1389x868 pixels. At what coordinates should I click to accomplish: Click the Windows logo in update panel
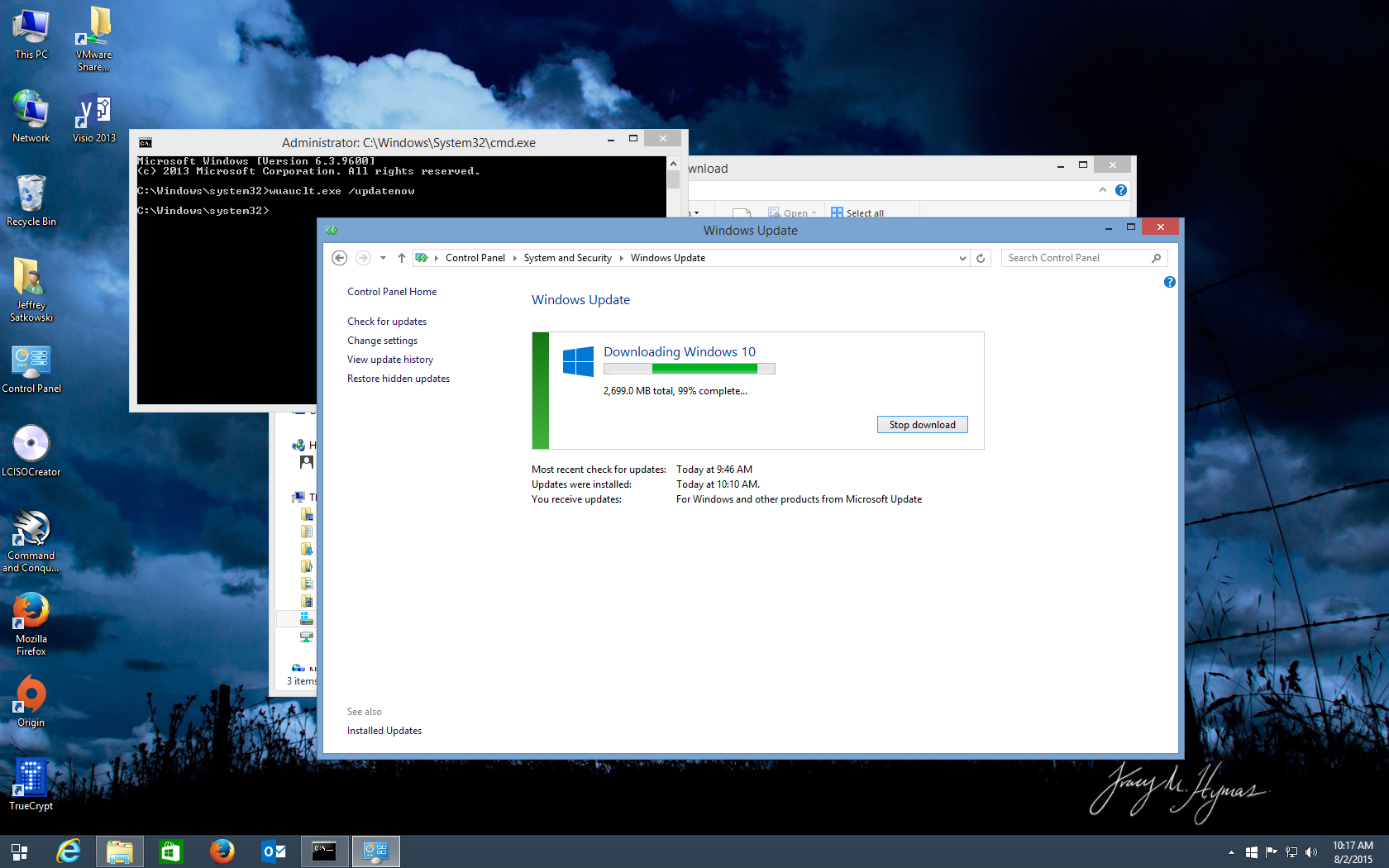click(578, 361)
